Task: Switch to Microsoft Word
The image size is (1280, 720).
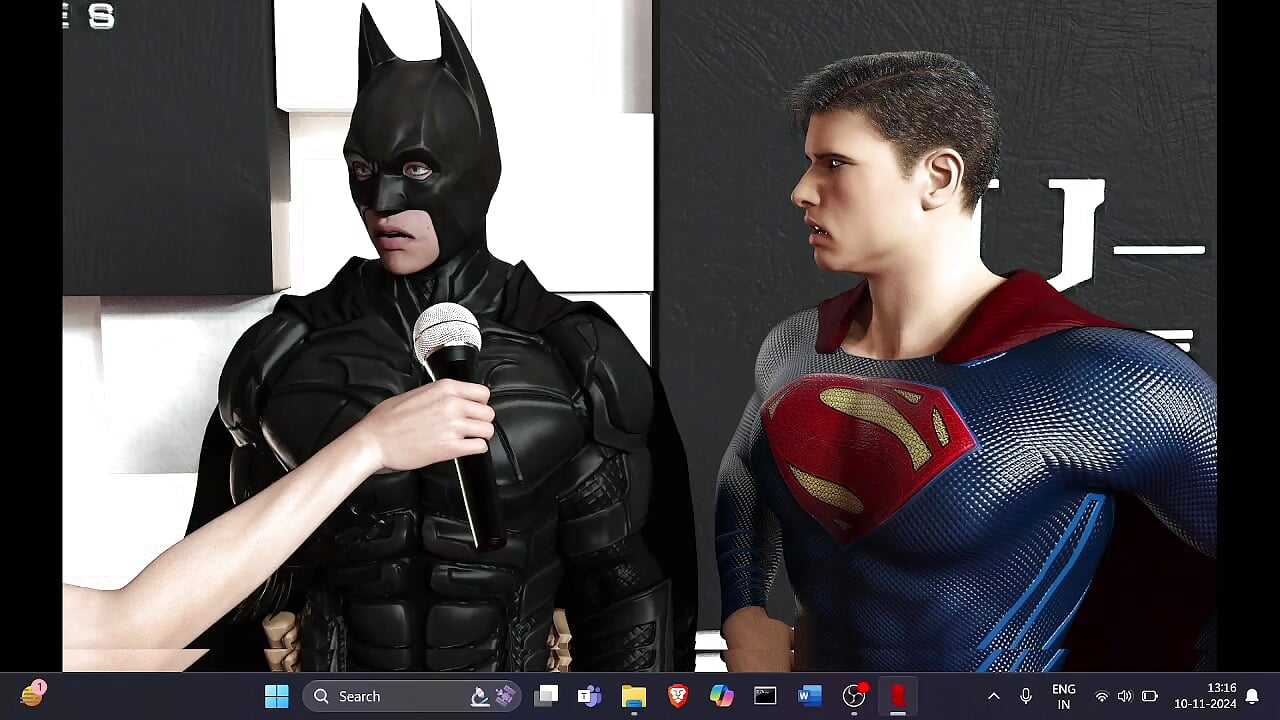Action: (x=809, y=696)
